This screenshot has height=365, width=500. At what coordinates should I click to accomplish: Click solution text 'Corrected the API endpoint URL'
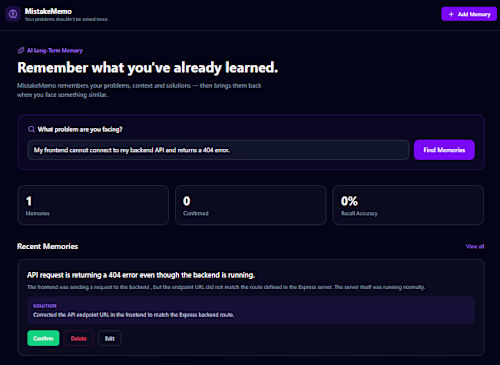pos(133,315)
